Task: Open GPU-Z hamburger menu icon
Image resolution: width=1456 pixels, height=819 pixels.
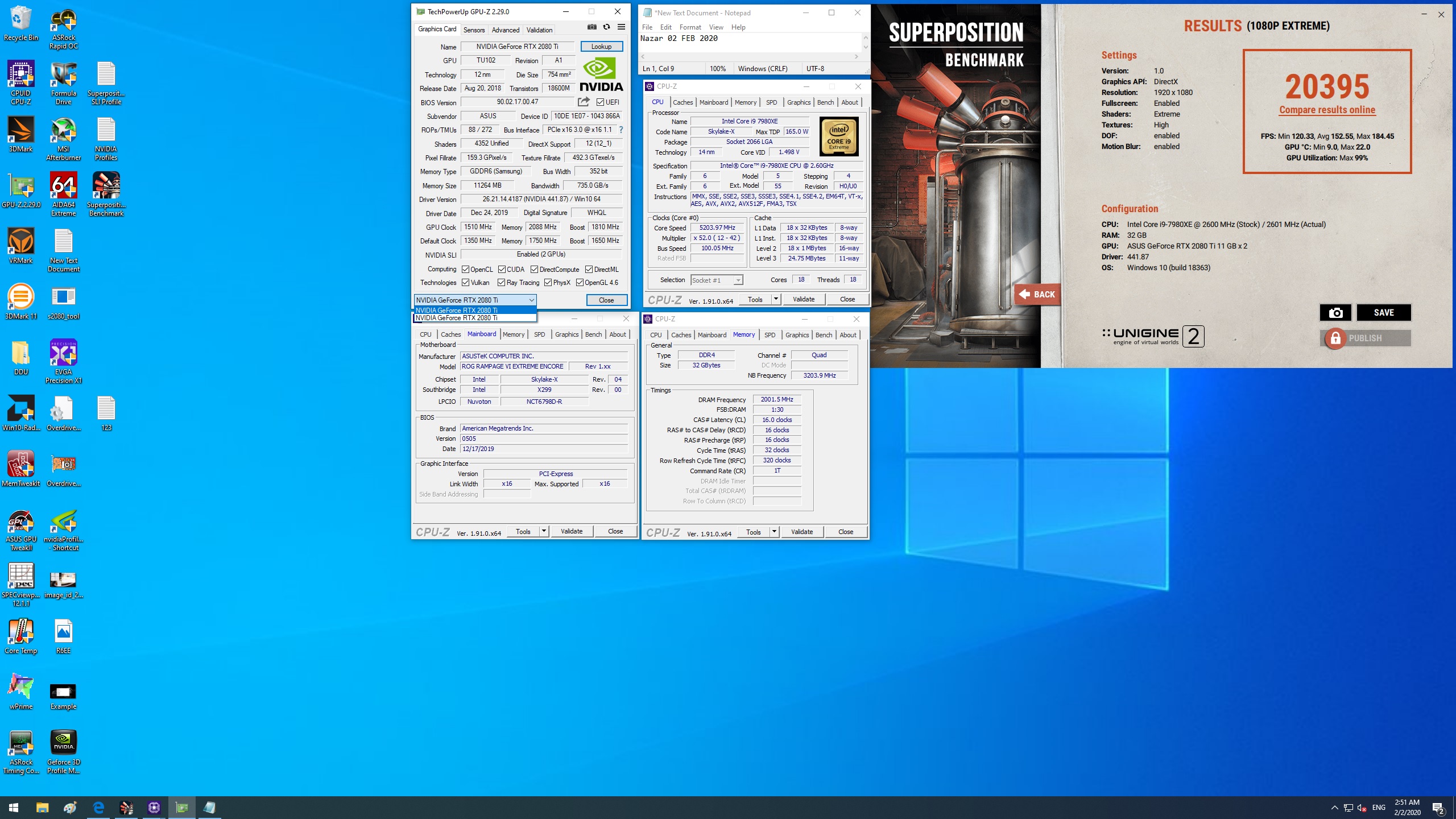Action: click(621, 27)
